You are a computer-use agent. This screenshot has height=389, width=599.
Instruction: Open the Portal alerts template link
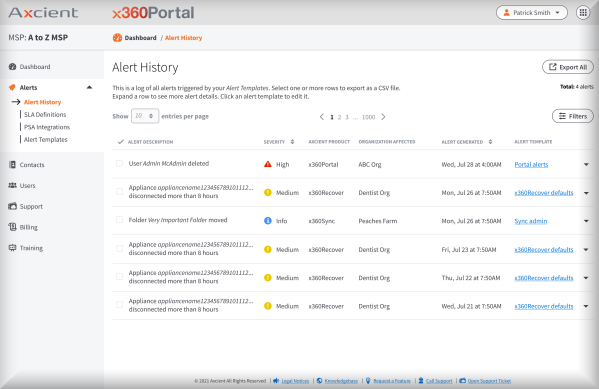[531, 165]
